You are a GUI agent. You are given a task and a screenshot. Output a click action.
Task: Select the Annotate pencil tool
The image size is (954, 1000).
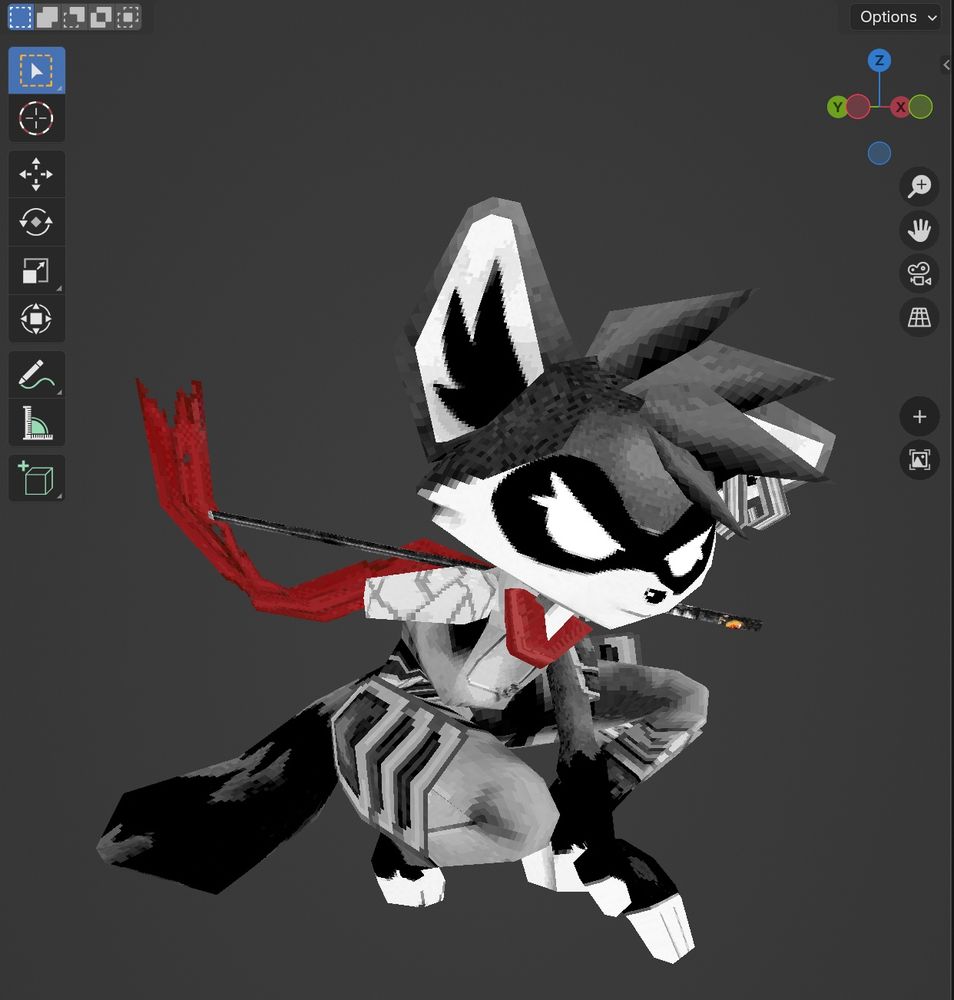pos(36,374)
